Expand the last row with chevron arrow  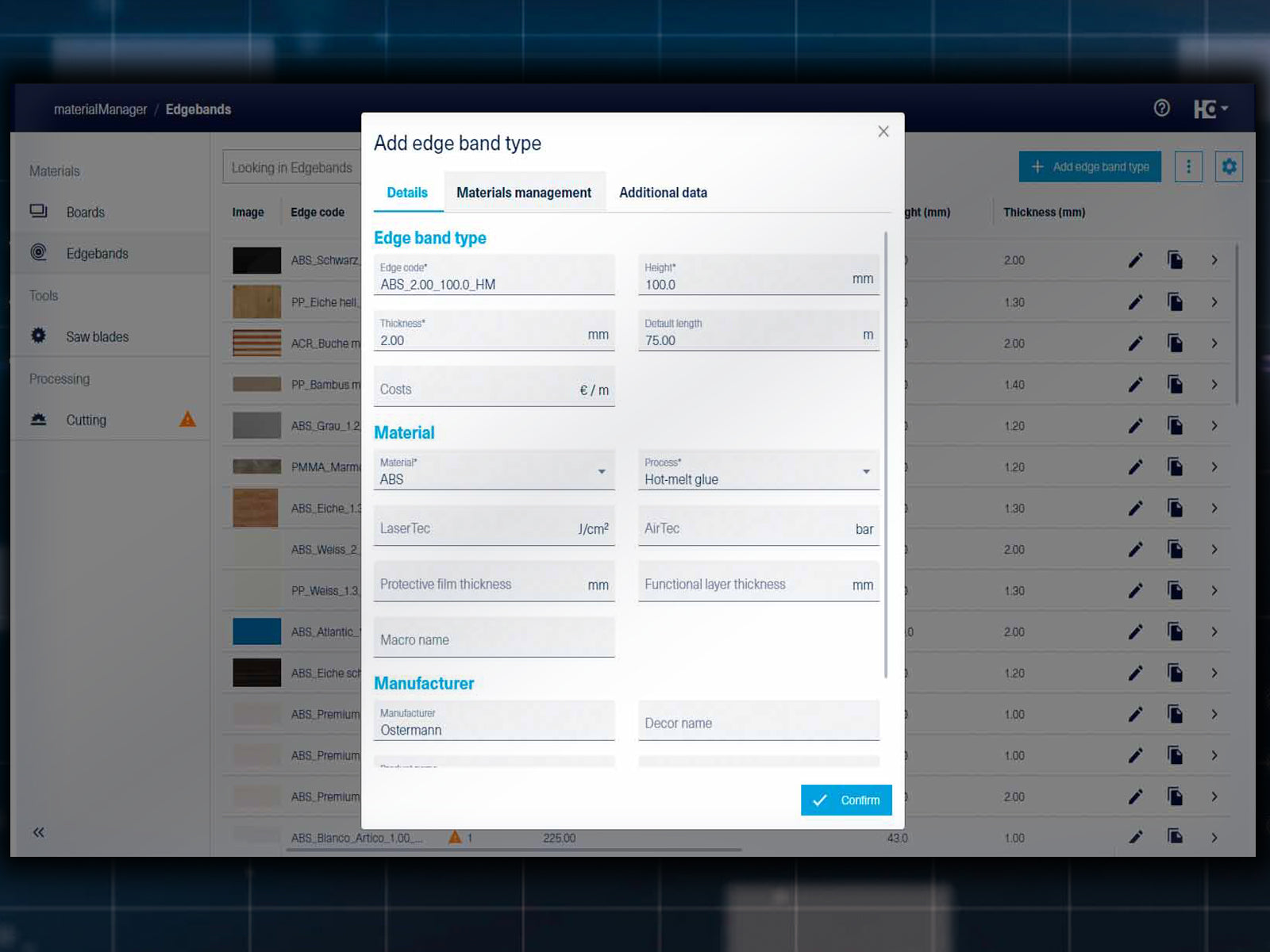pyautogui.click(x=1214, y=838)
